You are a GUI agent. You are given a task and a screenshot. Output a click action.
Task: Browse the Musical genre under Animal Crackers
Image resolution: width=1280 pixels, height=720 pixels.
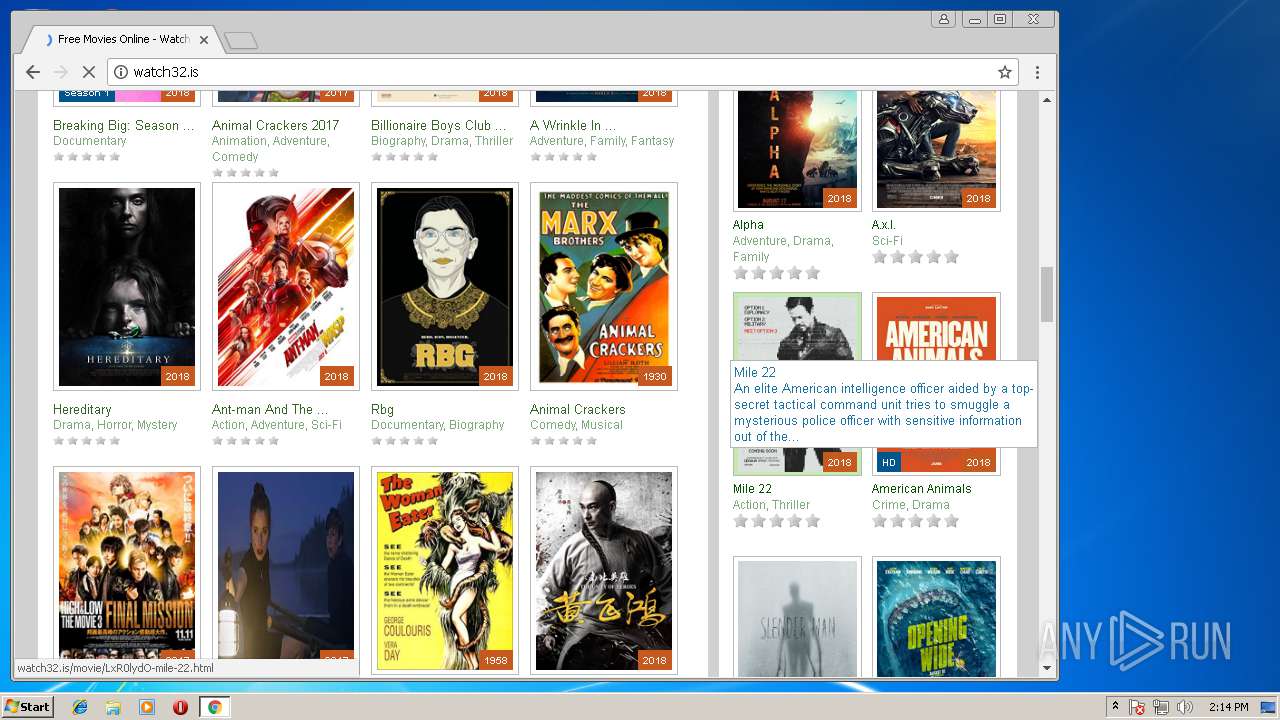tap(602, 425)
